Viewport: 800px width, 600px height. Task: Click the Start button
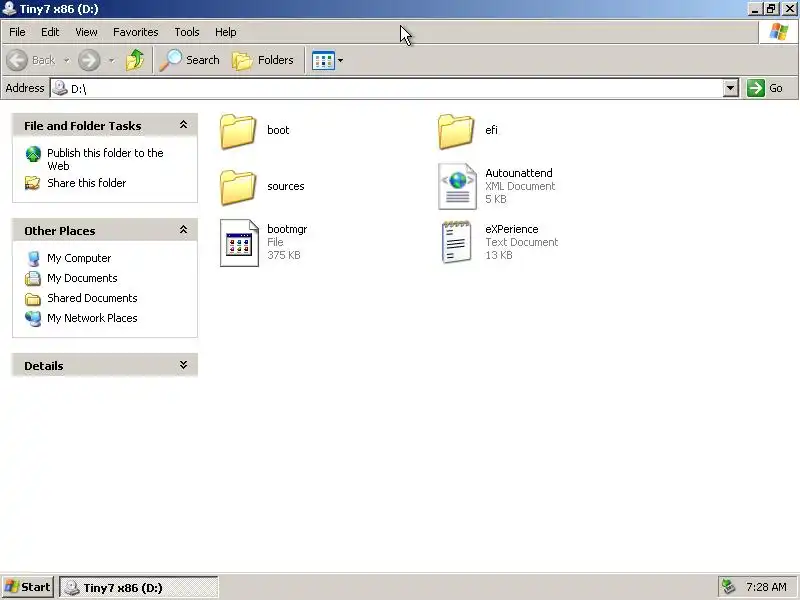(x=28, y=587)
